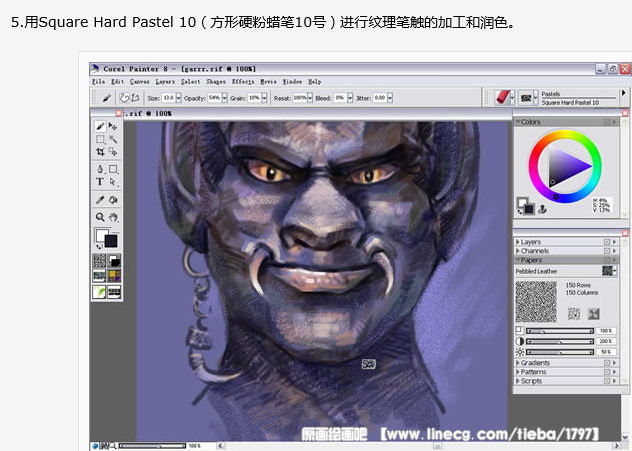Open the Nozzle selector in the toolbox

coord(114,291)
